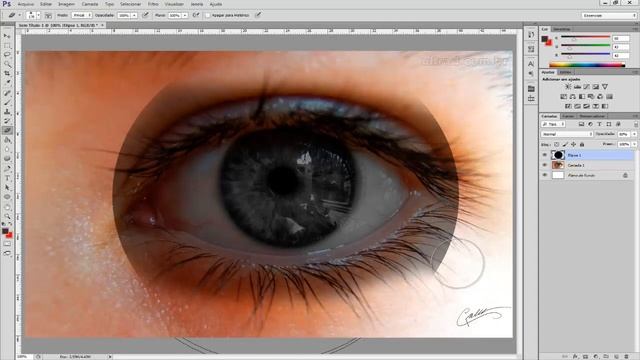The width and height of the screenshot is (640, 360).
Task: Pick a color from the spectrum ramp
Action: pos(587,64)
